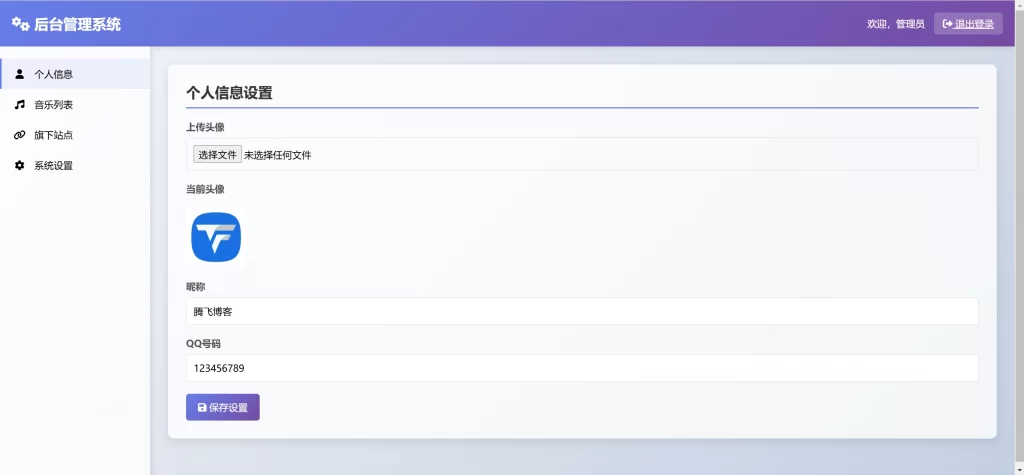Click the QQ号码 field showing 123456789
Image resolution: width=1024 pixels, height=475 pixels.
coord(581,368)
